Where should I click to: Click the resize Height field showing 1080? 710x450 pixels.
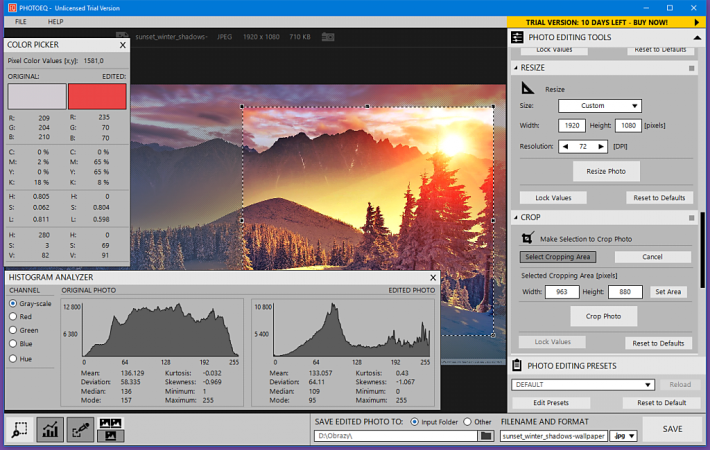click(628, 125)
